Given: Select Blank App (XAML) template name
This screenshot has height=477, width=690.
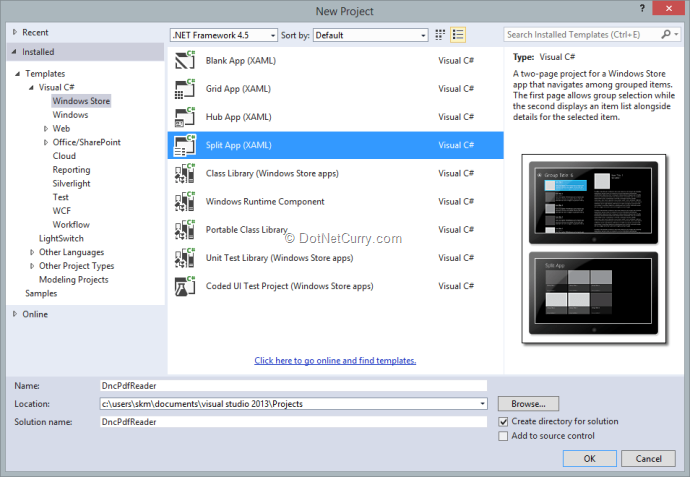Looking at the screenshot, I should pyautogui.click(x=241, y=60).
